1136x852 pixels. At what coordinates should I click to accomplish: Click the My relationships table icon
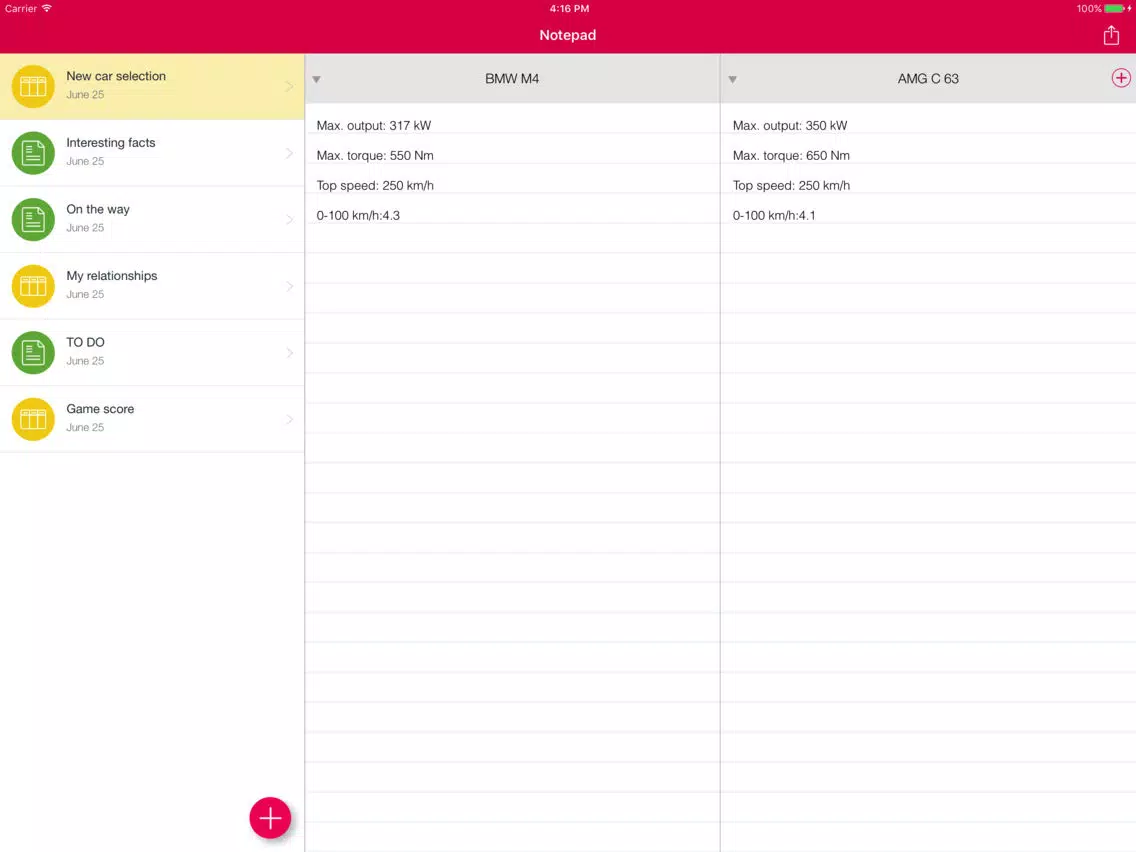(x=33, y=286)
